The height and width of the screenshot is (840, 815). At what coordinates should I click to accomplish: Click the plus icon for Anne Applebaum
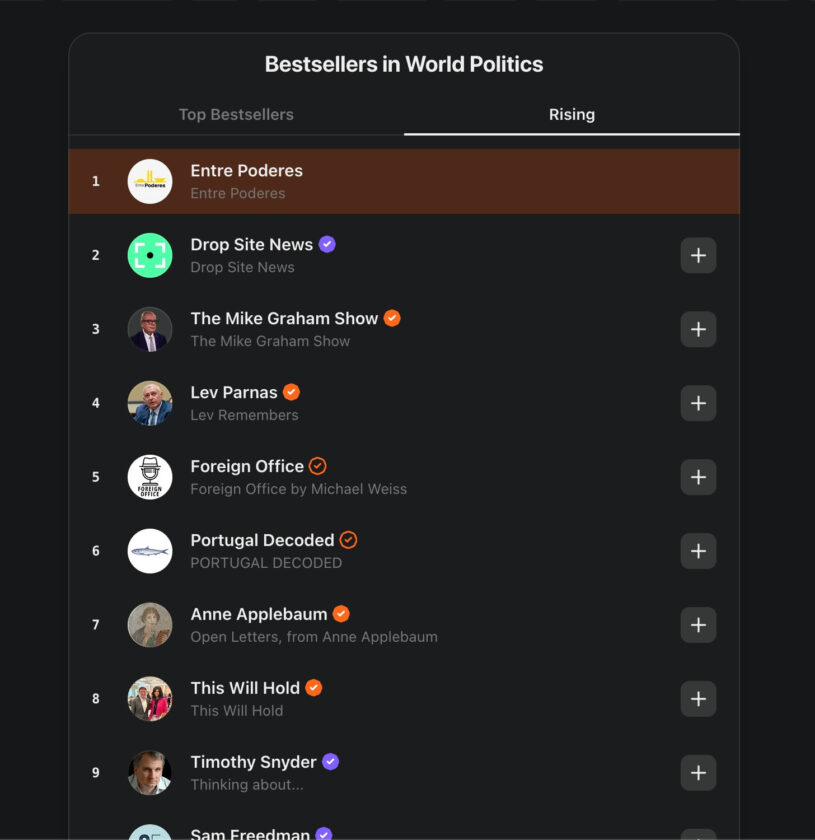point(698,625)
